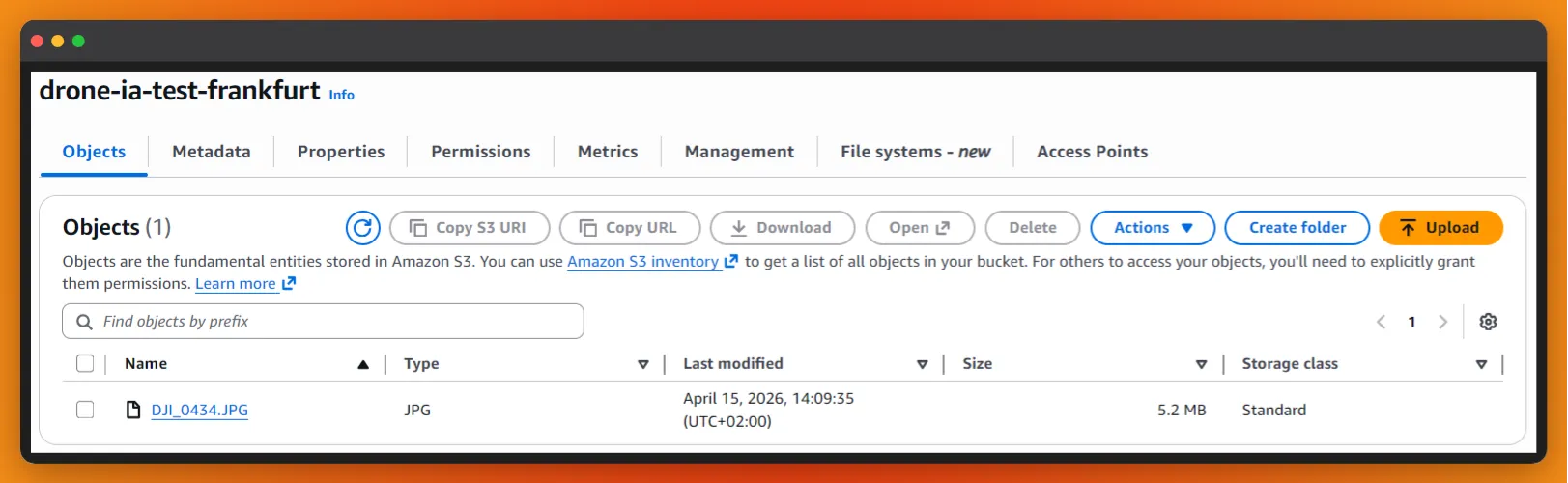Open the Management tab
Viewport: 1568px width, 483px height.
[739, 152]
